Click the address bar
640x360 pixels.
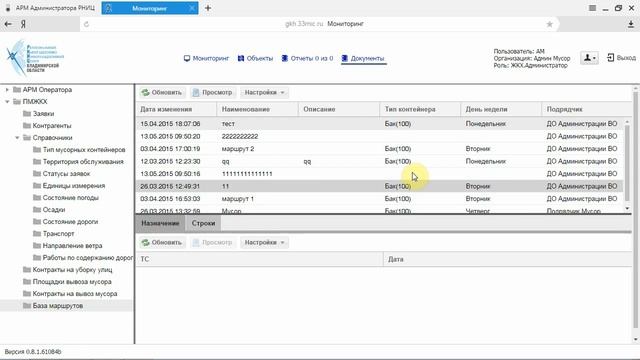(x=318, y=24)
